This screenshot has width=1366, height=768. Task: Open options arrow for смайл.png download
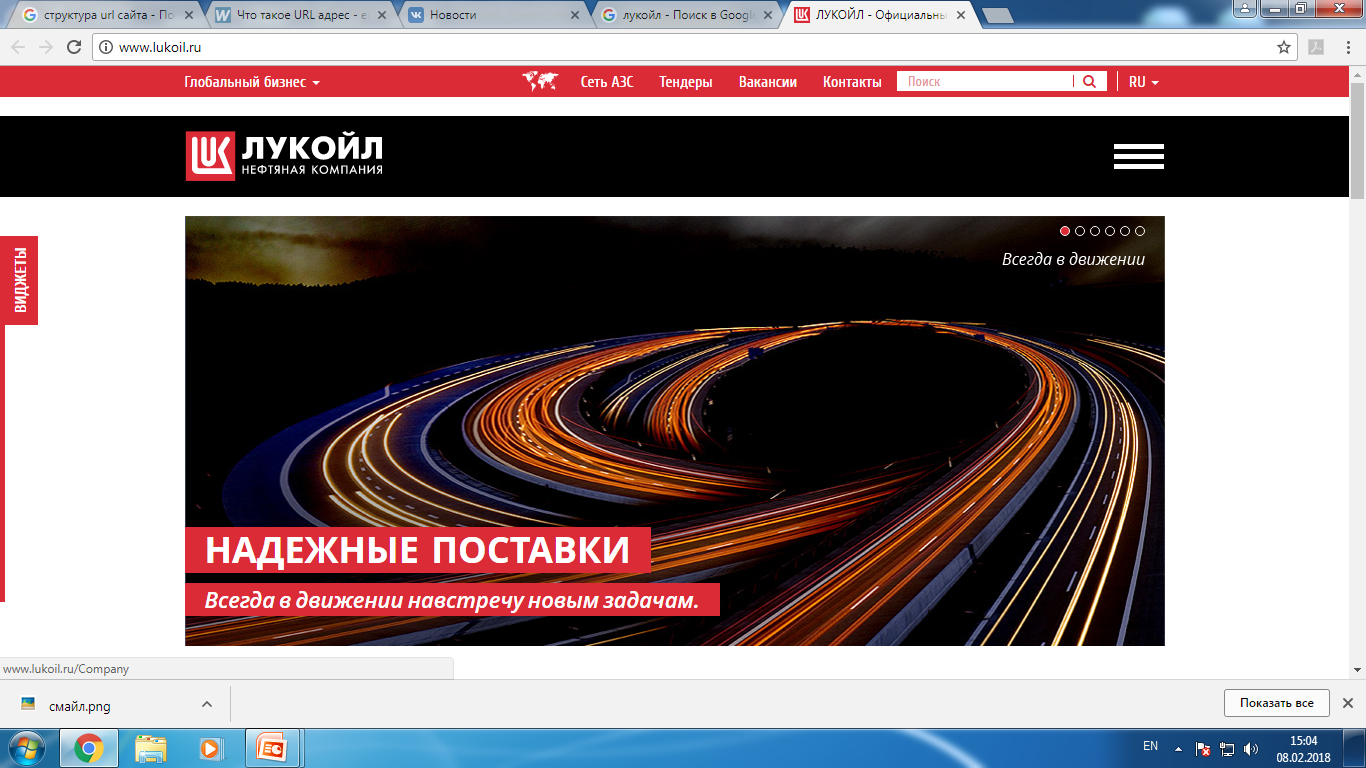tap(207, 704)
